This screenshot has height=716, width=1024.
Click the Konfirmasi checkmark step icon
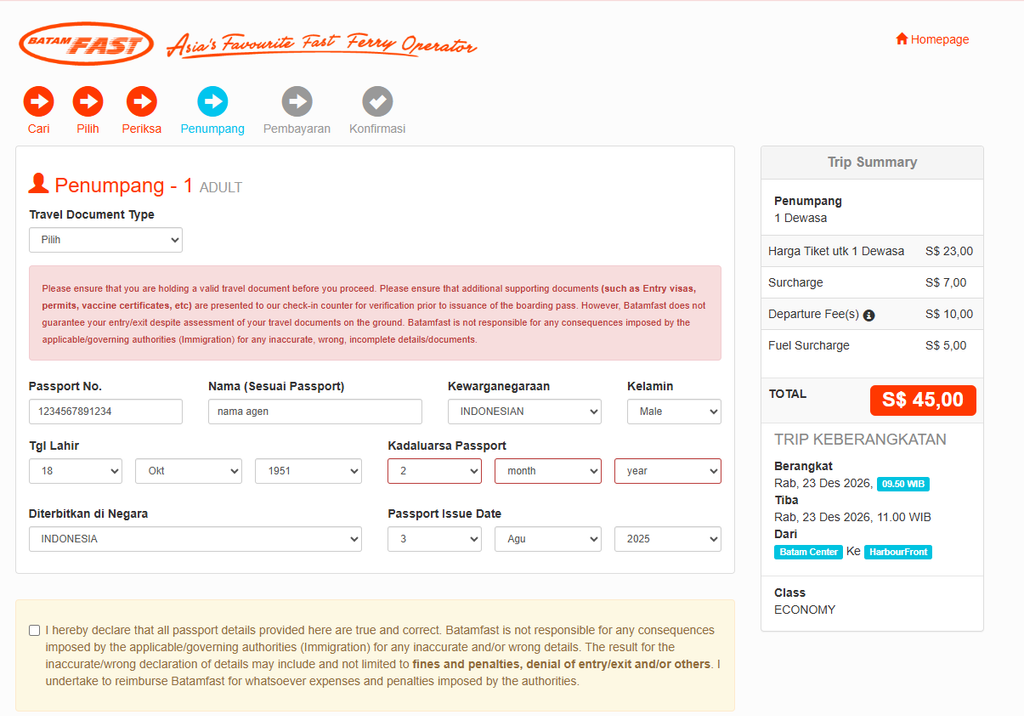coord(377,101)
